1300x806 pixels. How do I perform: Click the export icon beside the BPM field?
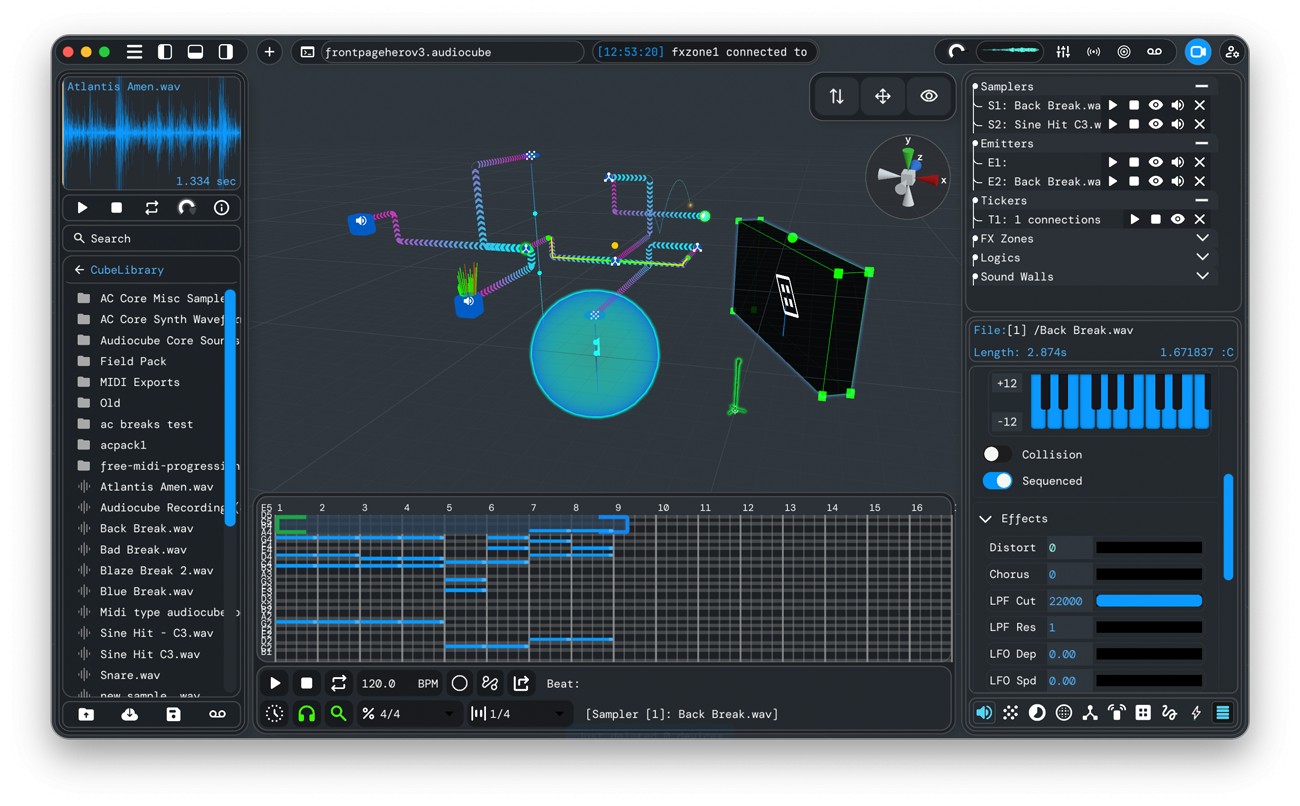pos(521,683)
